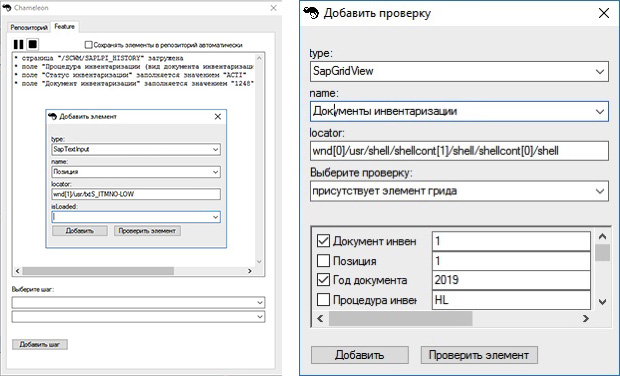Click horizontal scrollbar thumb in check list
The image size is (620, 376).
coord(400,319)
